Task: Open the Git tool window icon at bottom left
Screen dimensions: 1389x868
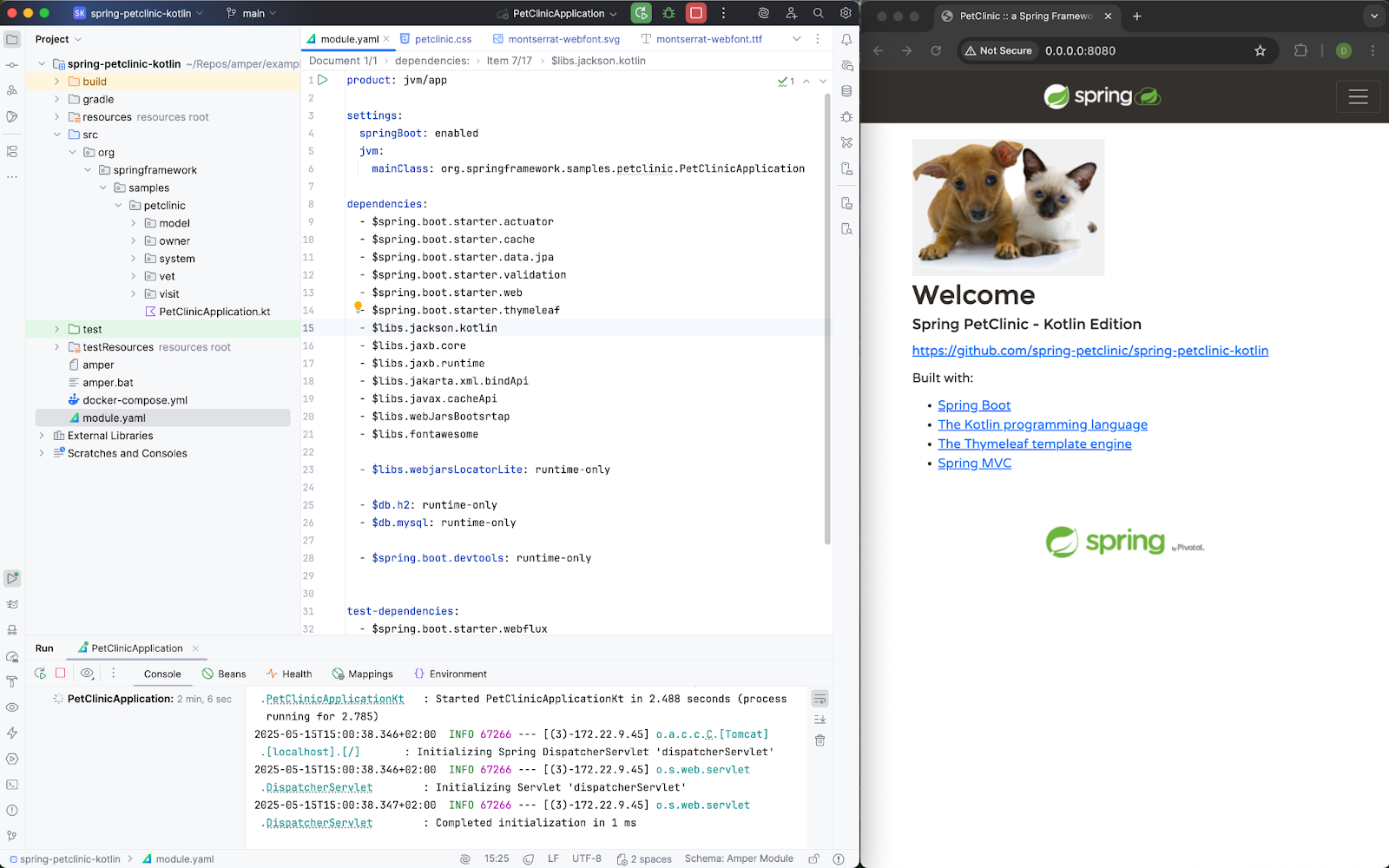Action: [x=12, y=836]
